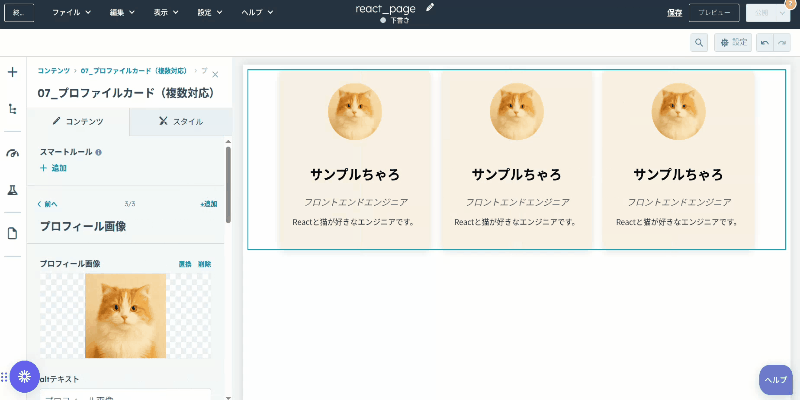Open the add module plus icon in sidebar
The width and height of the screenshot is (800, 400).
(13, 72)
